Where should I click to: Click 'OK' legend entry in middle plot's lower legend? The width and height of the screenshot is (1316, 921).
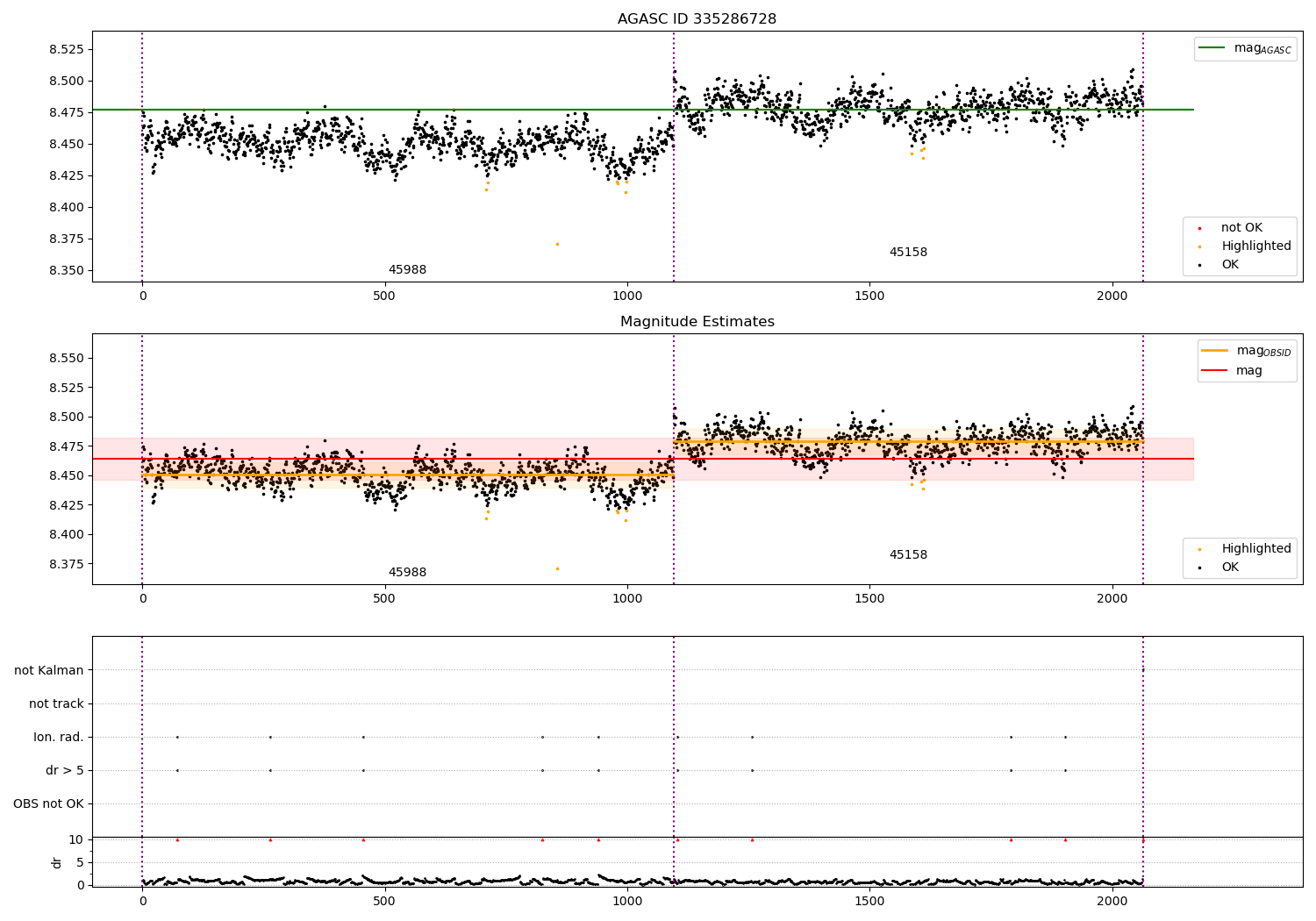coord(1219,568)
